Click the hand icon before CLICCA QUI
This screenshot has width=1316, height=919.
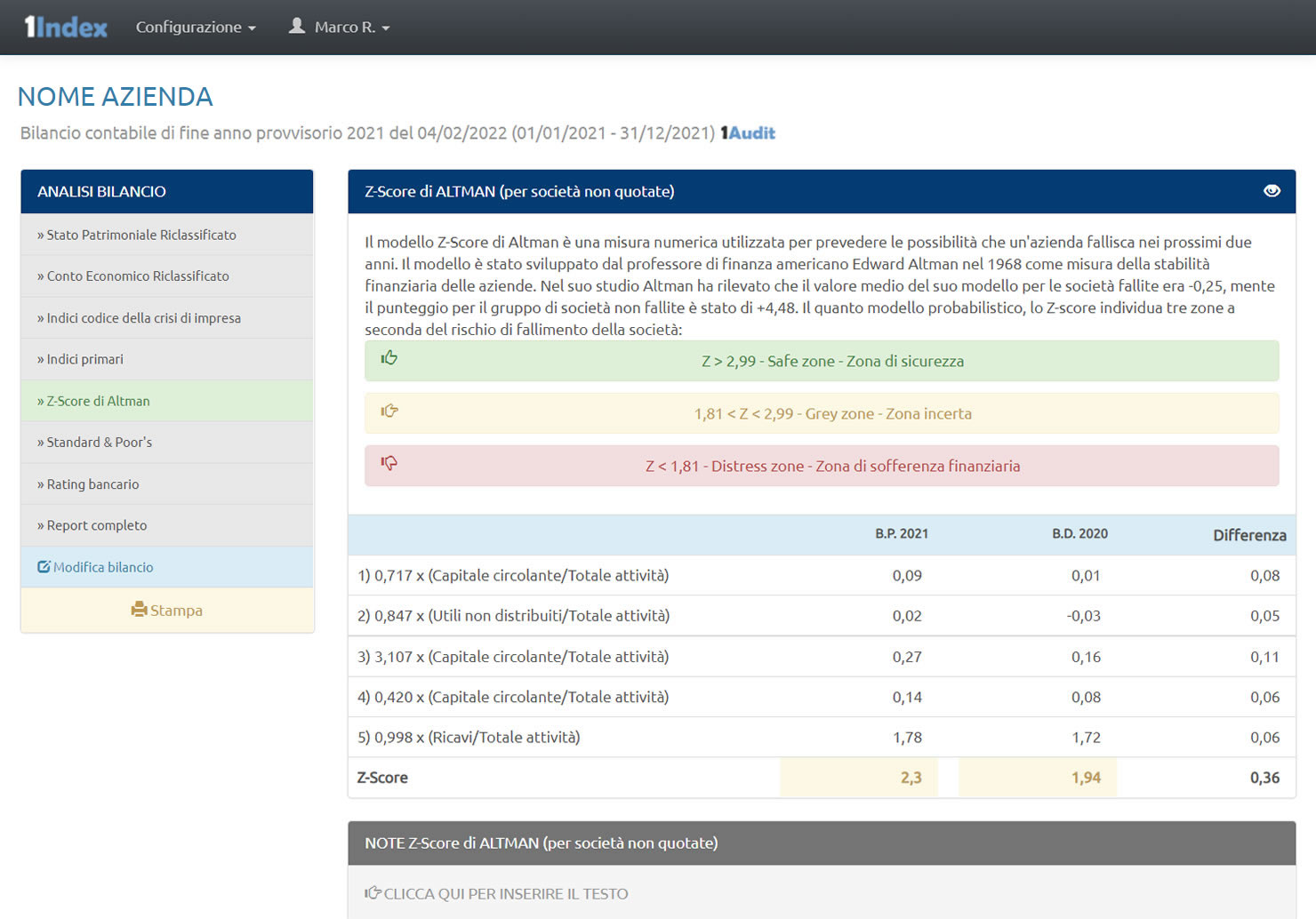(373, 892)
